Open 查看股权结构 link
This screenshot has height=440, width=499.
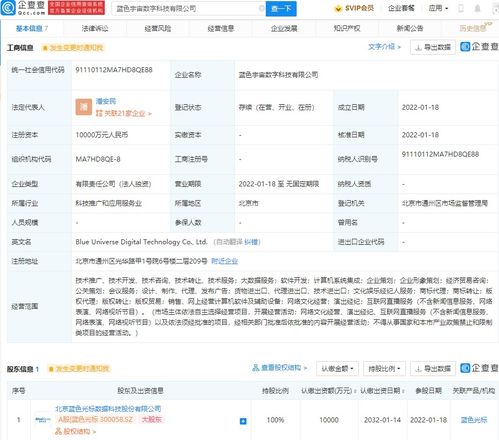pyautogui.click(x=279, y=368)
